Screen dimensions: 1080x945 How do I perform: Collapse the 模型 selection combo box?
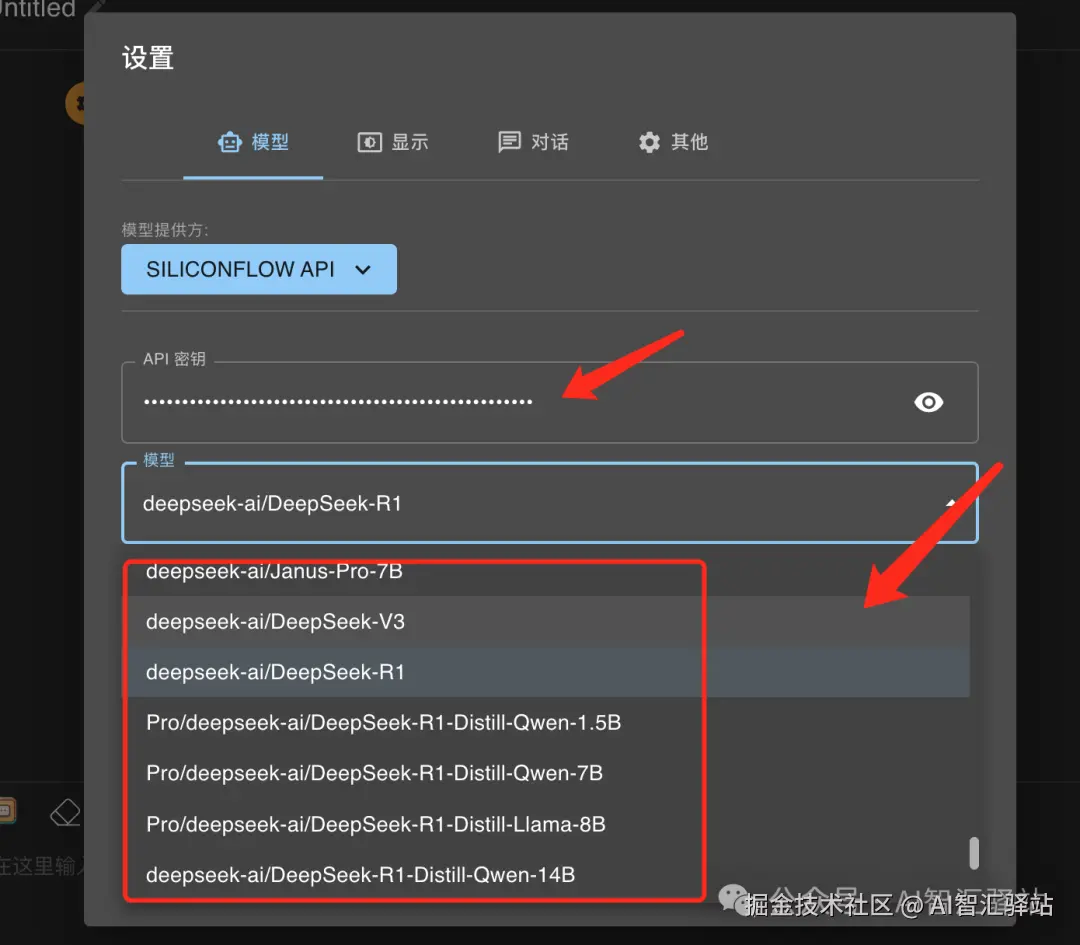click(x=550, y=503)
